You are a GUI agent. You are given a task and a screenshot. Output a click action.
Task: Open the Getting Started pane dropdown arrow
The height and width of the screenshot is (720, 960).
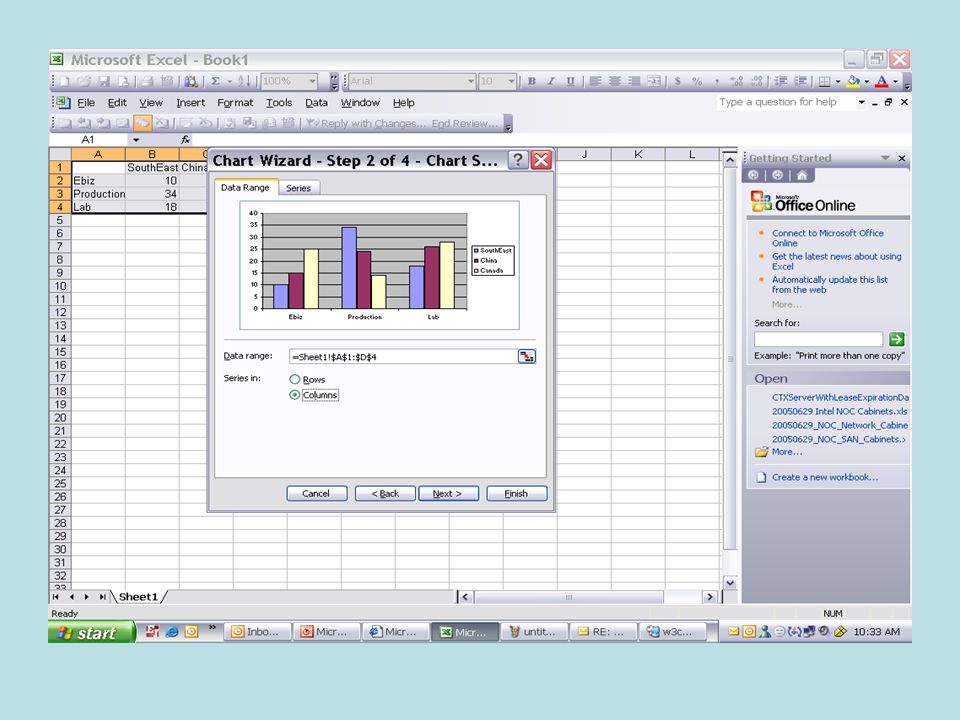coord(885,158)
